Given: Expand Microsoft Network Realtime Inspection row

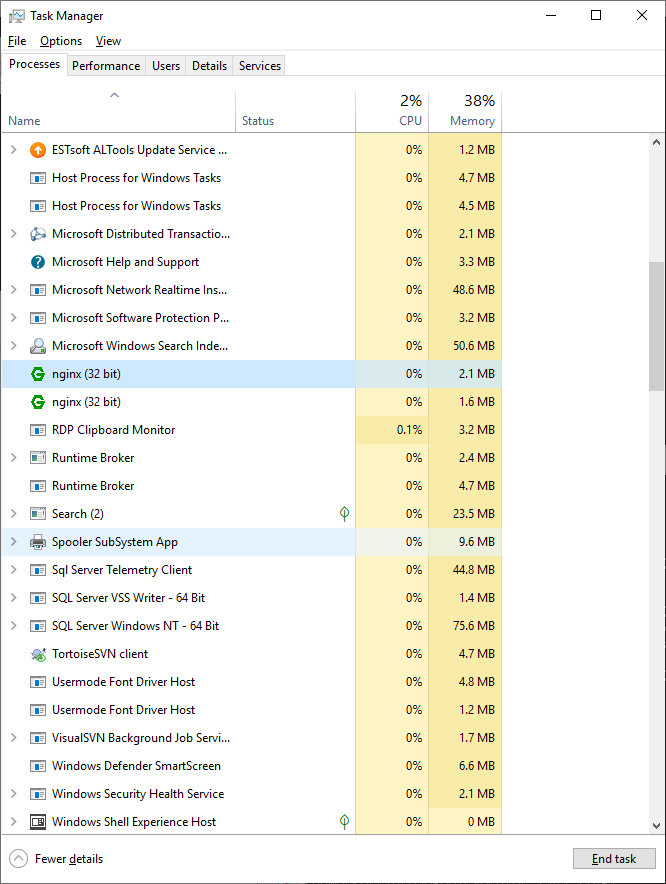Looking at the screenshot, I should pos(14,290).
